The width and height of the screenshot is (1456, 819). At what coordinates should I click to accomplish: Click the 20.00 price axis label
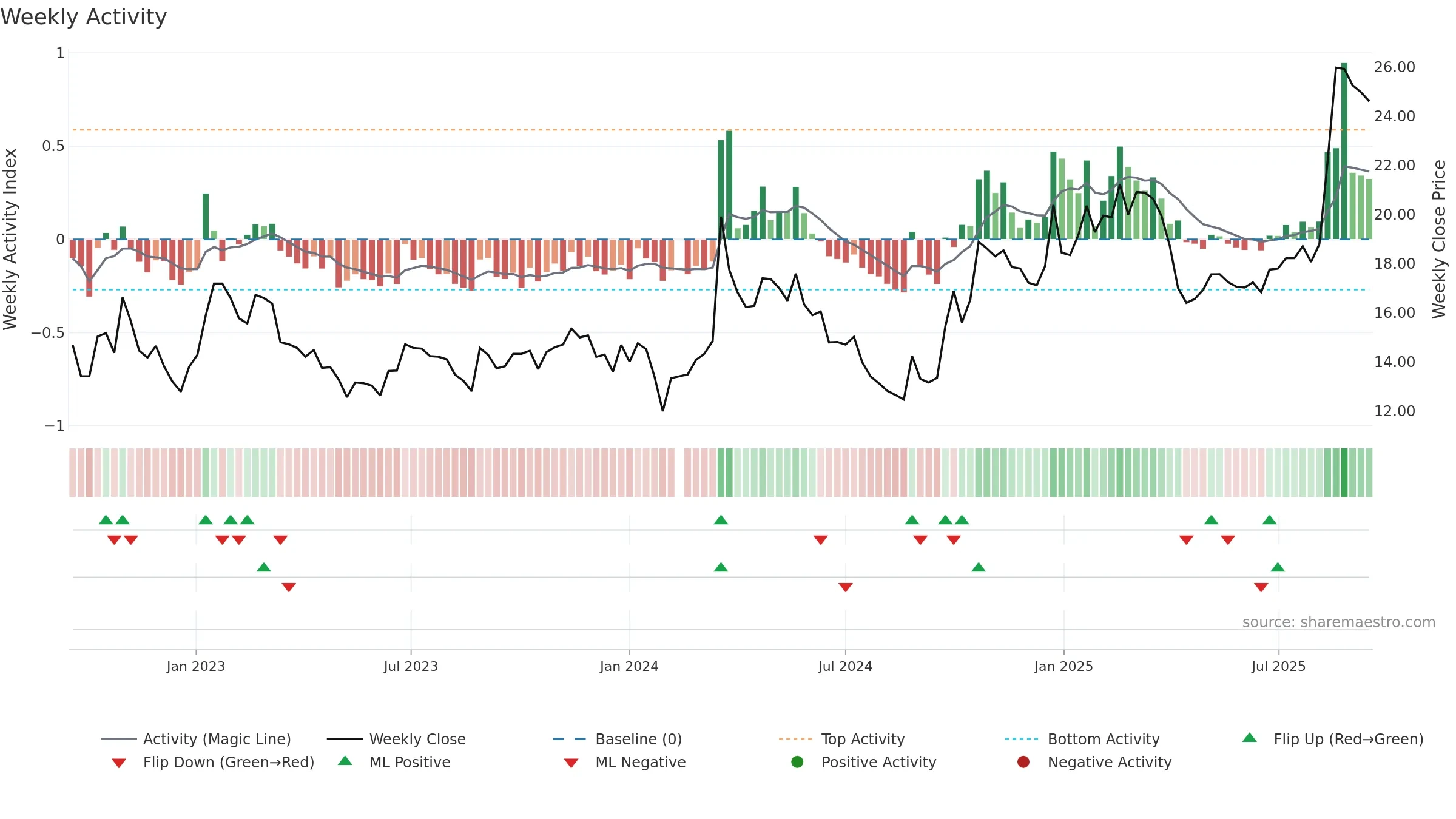pos(1395,214)
